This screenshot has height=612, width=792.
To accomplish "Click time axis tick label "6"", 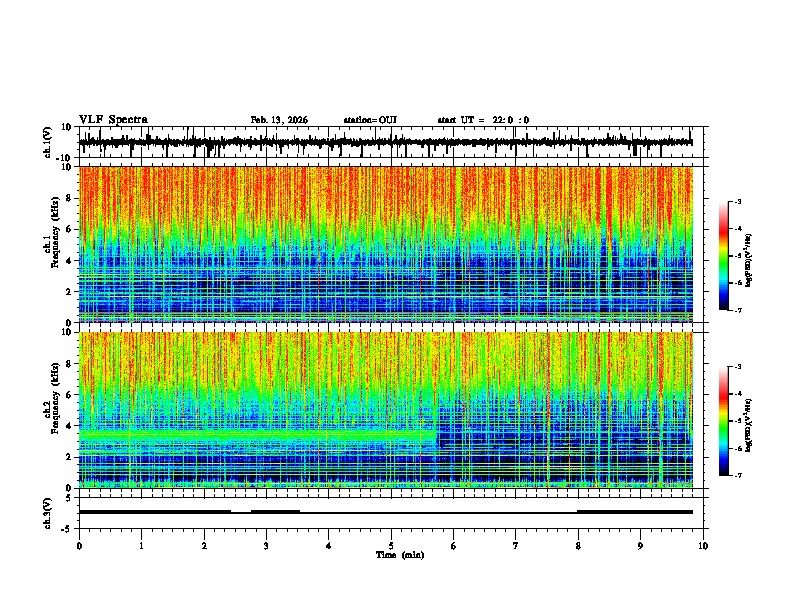I will coord(453,546).
